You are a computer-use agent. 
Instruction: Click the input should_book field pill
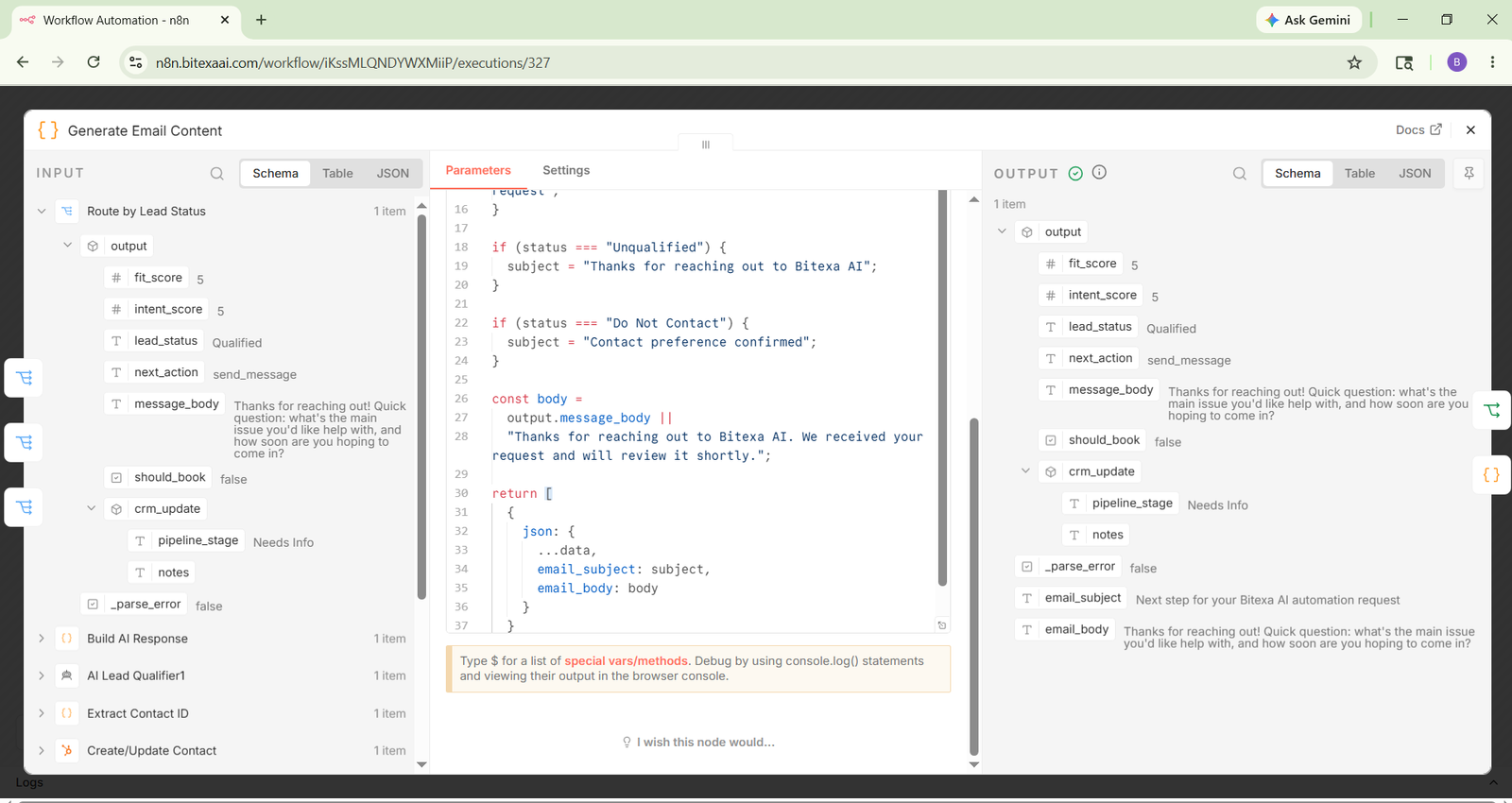[x=159, y=477]
